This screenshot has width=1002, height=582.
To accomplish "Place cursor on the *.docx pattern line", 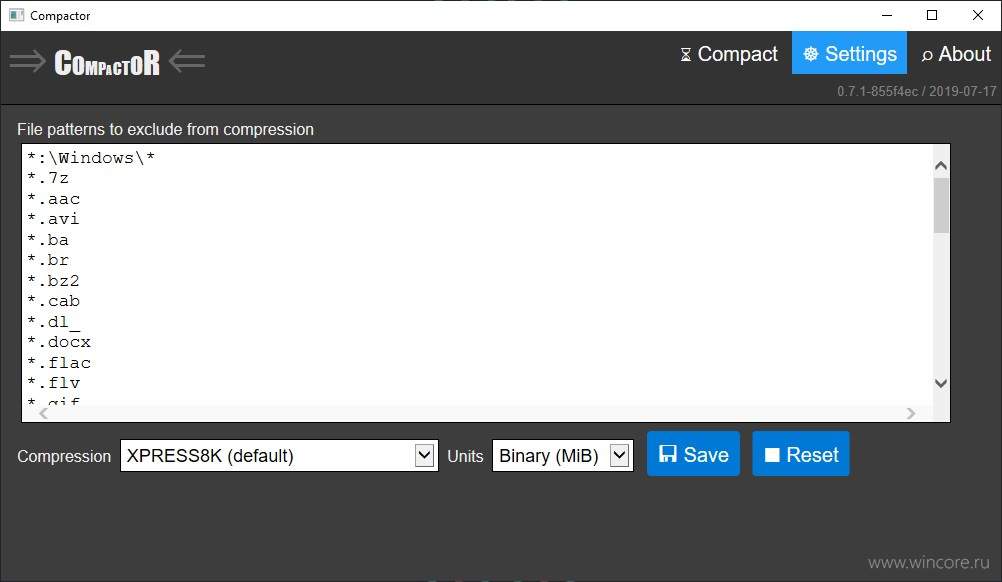I will [59, 342].
